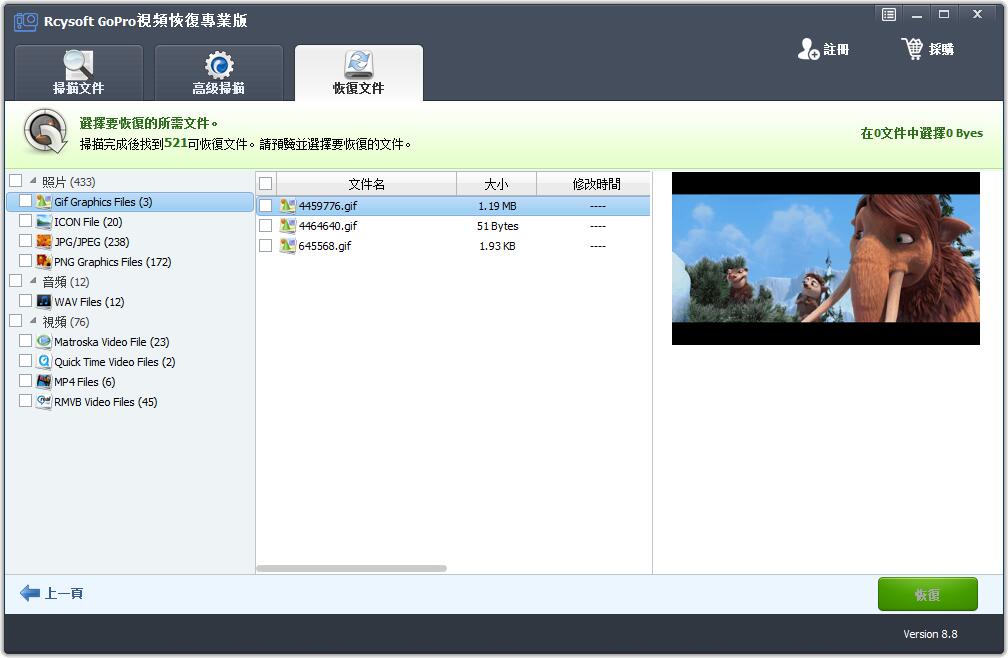Viewport: 1008px width, 658px height.
Task: Go back with 上一頁 link
Action: point(52,594)
